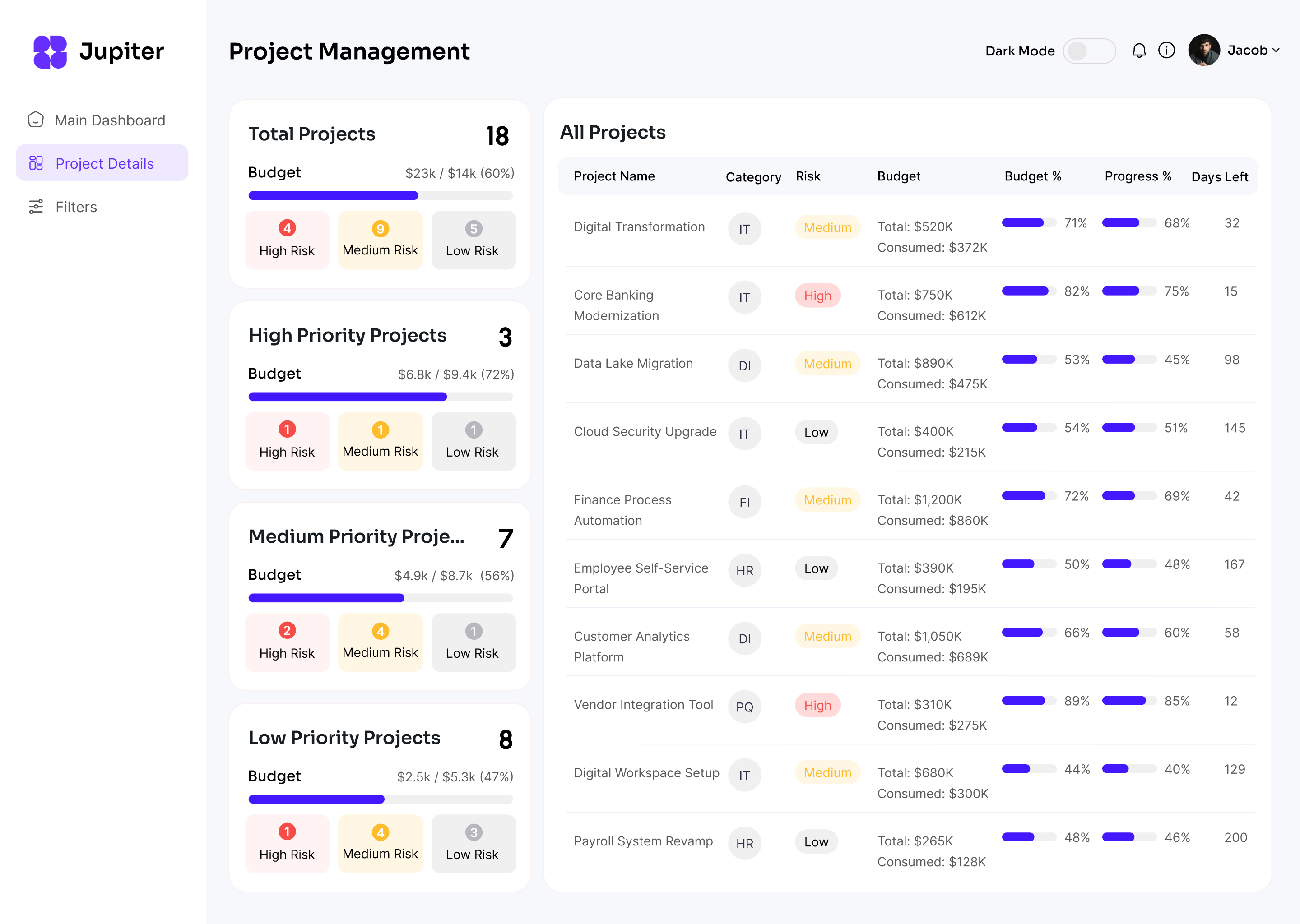Click Jacob's profile avatar
The width and height of the screenshot is (1300, 924).
pos(1203,51)
